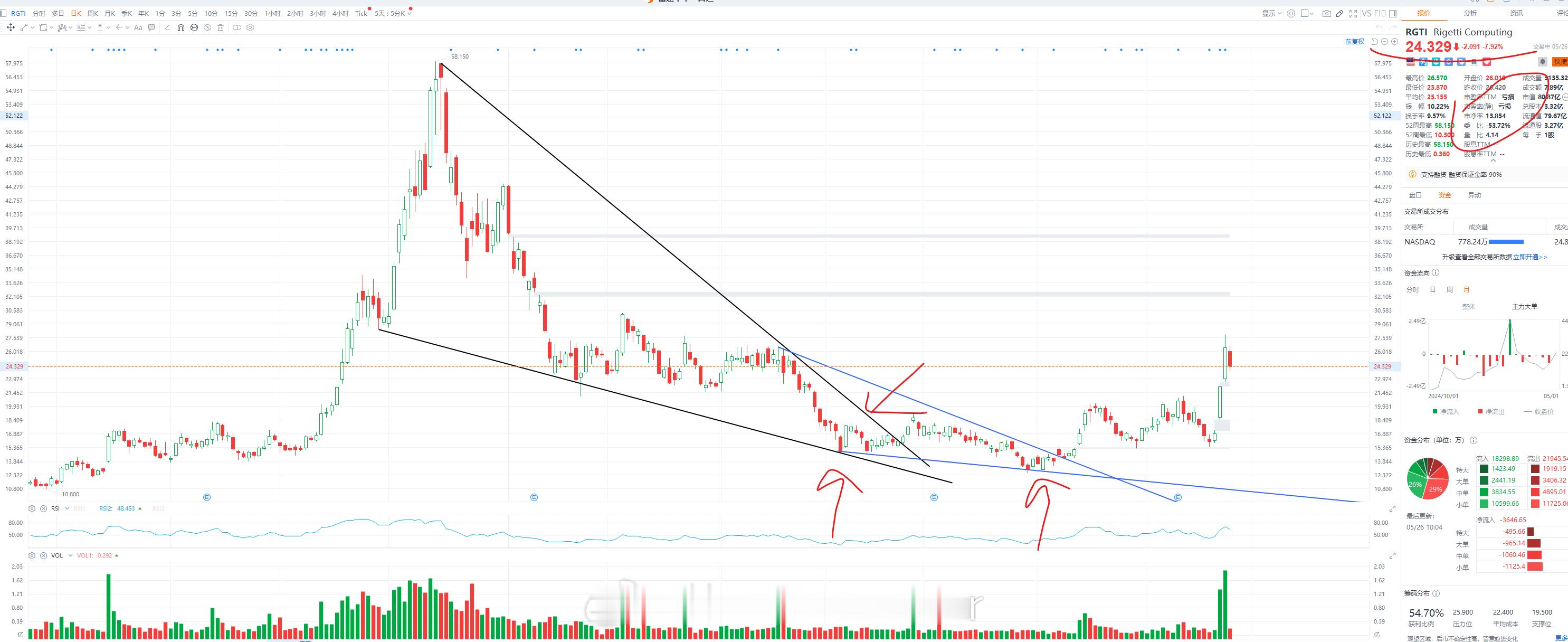
Task: Enter fullscreen chart mode
Action: 1354,13
